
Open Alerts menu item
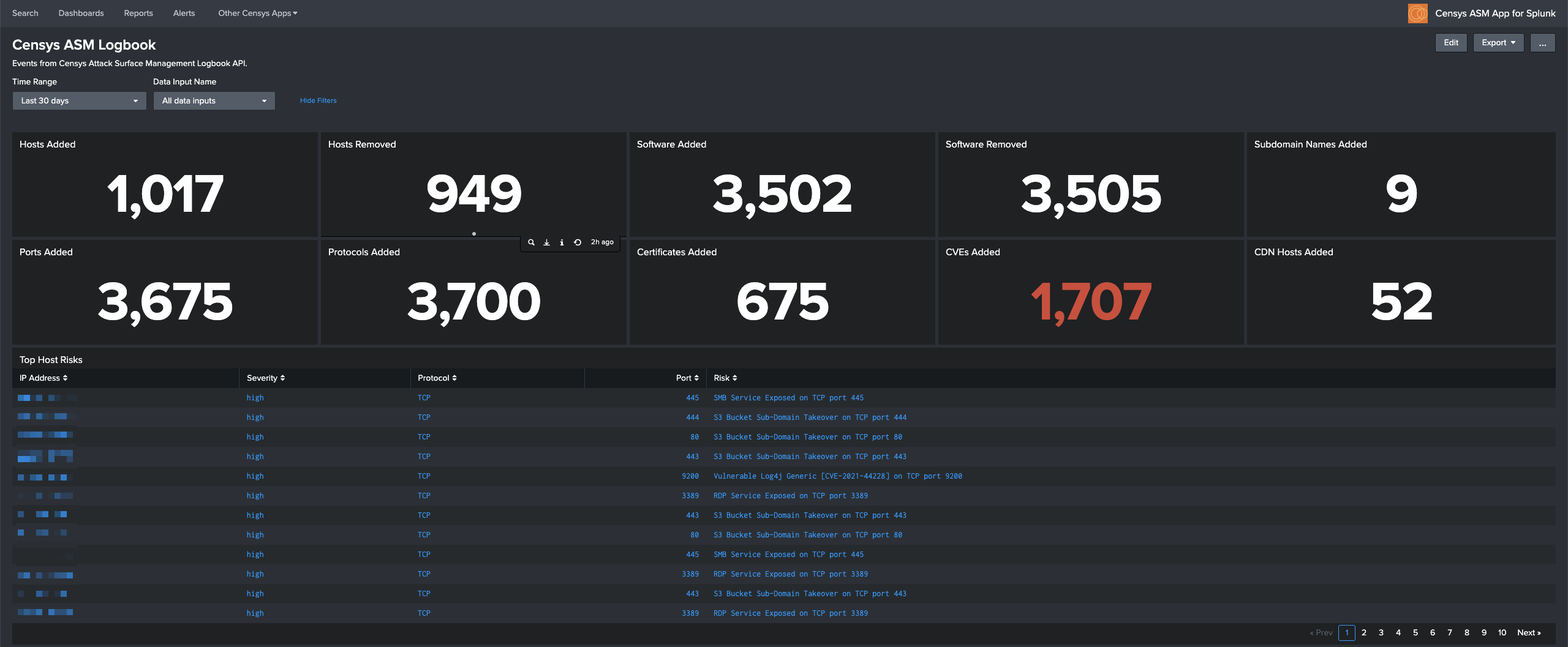coord(184,13)
